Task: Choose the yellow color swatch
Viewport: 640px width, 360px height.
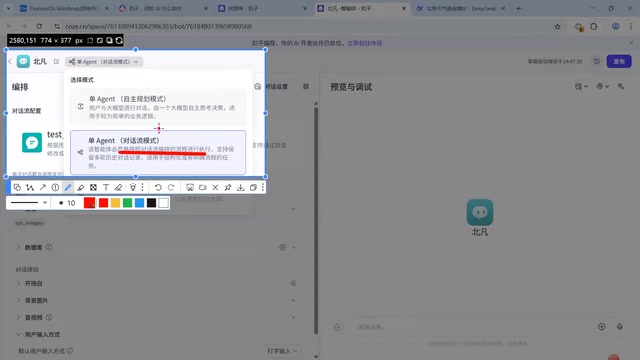Action: 116,202
